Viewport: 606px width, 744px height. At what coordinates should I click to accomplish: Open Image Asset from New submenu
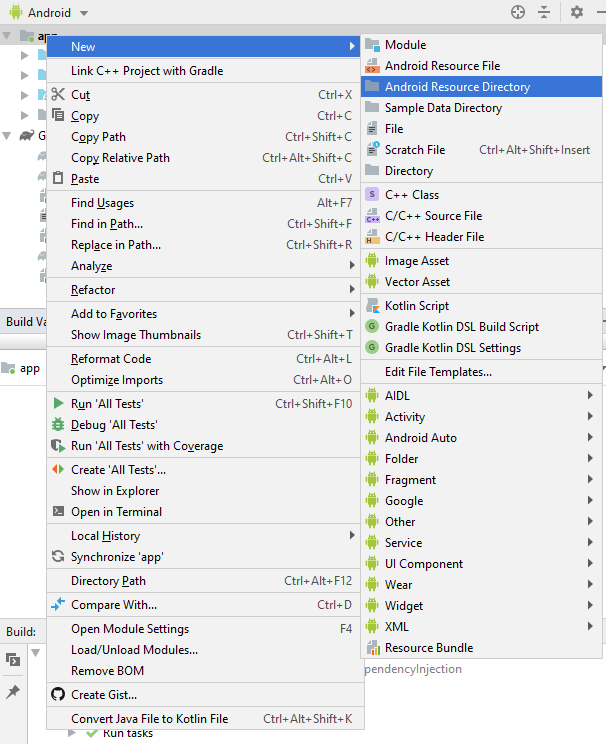416,261
